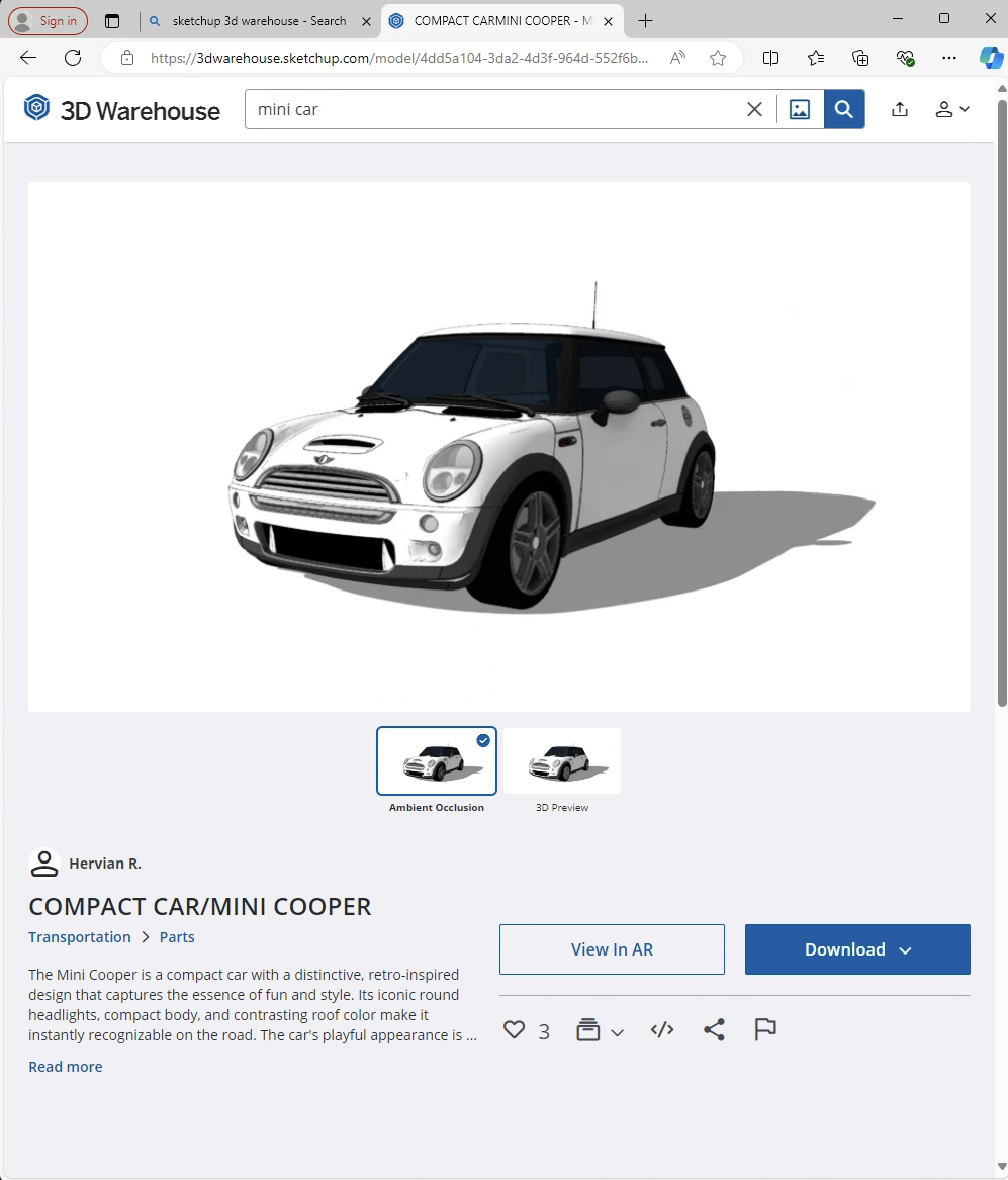1008x1180 pixels.
Task: Click the mini car search field
Action: click(495, 109)
